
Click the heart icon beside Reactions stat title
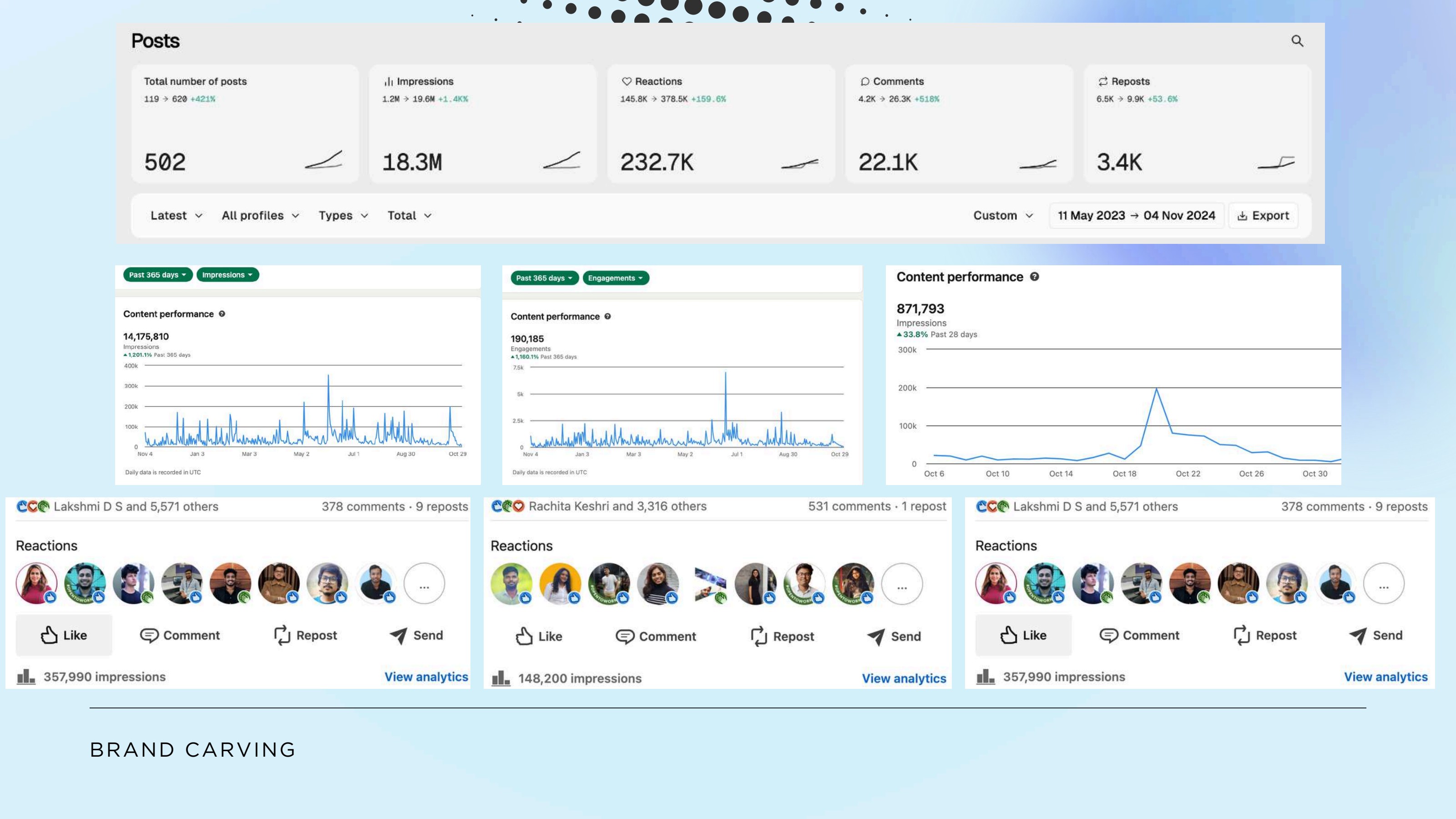click(x=626, y=81)
